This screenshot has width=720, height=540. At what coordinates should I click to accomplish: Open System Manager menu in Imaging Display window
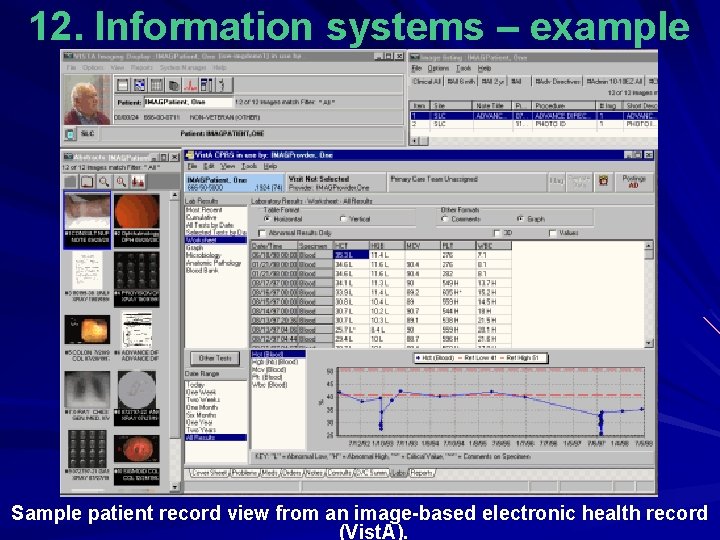pyautogui.click(x=183, y=68)
